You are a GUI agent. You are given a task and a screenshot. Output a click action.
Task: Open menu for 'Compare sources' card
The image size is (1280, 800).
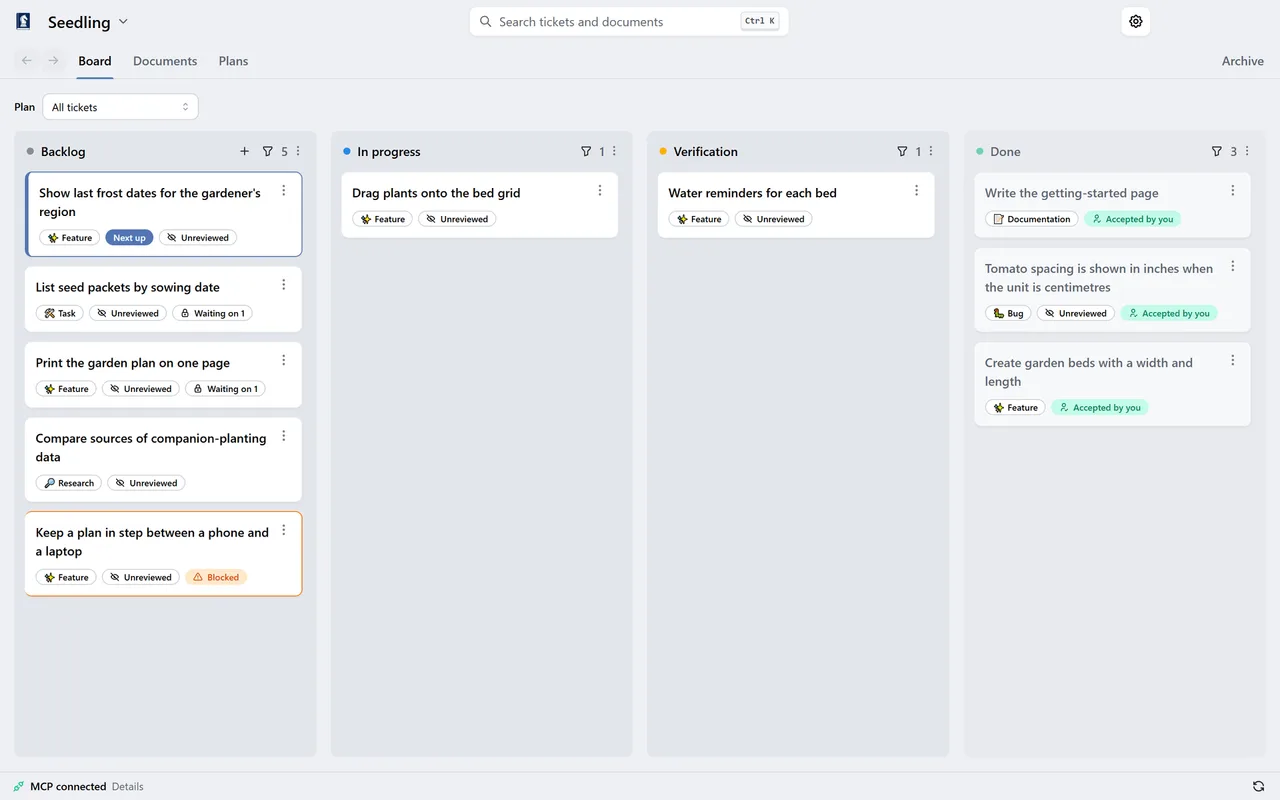284,436
